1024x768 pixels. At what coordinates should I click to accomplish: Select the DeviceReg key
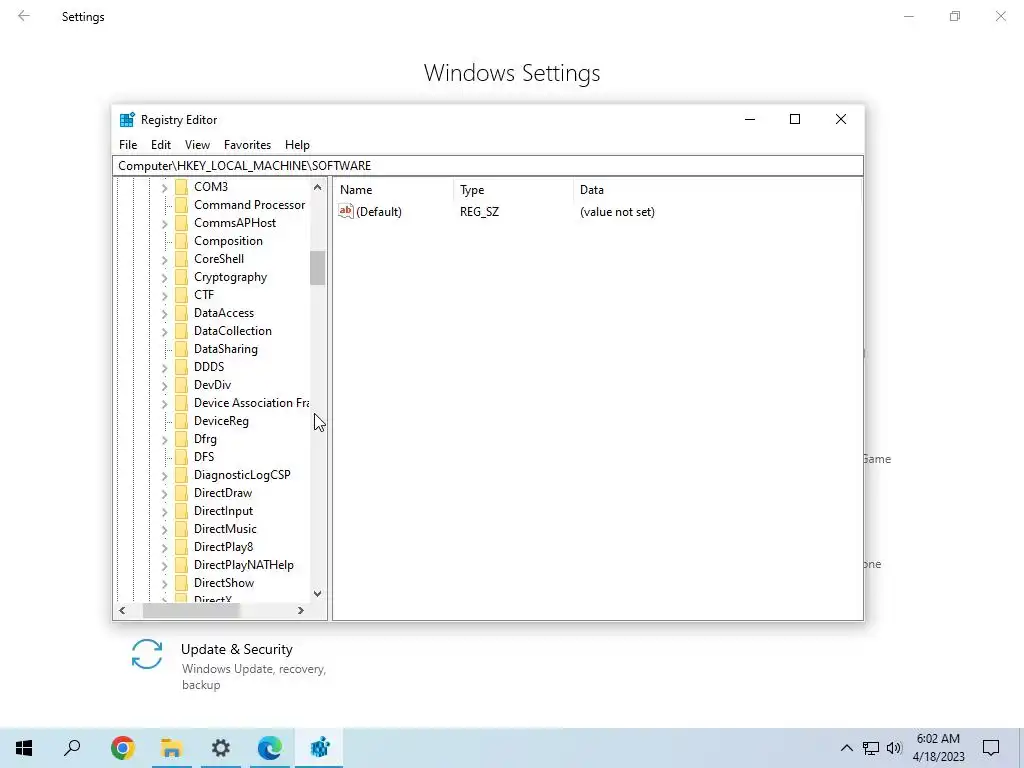pyautogui.click(x=221, y=421)
